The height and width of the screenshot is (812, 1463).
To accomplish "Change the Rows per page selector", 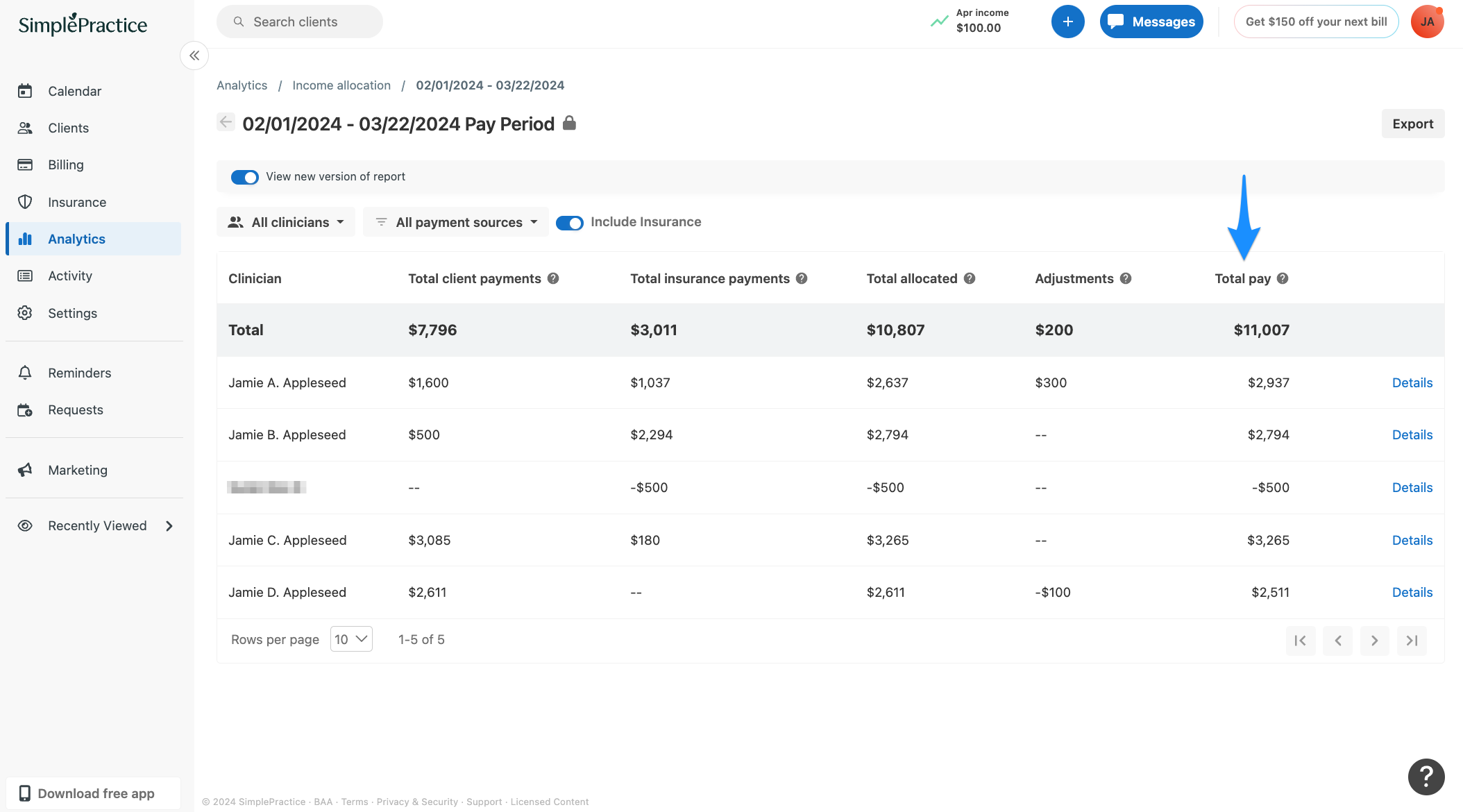I will pyautogui.click(x=350, y=638).
